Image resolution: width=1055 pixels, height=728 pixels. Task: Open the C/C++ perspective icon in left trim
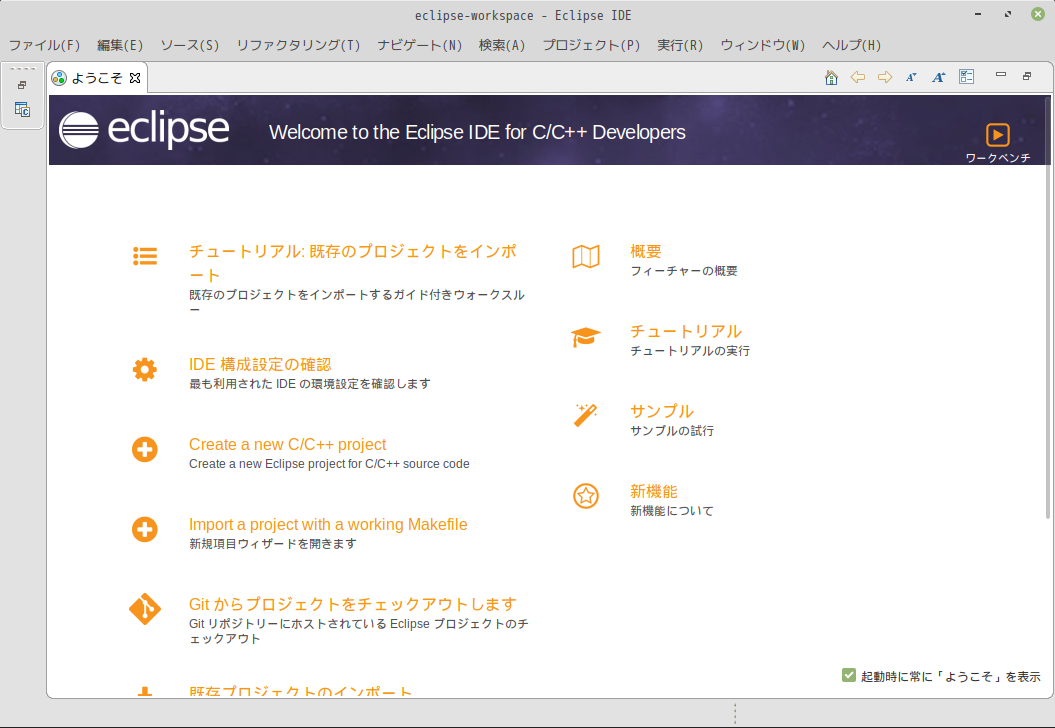pyautogui.click(x=22, y=109)
